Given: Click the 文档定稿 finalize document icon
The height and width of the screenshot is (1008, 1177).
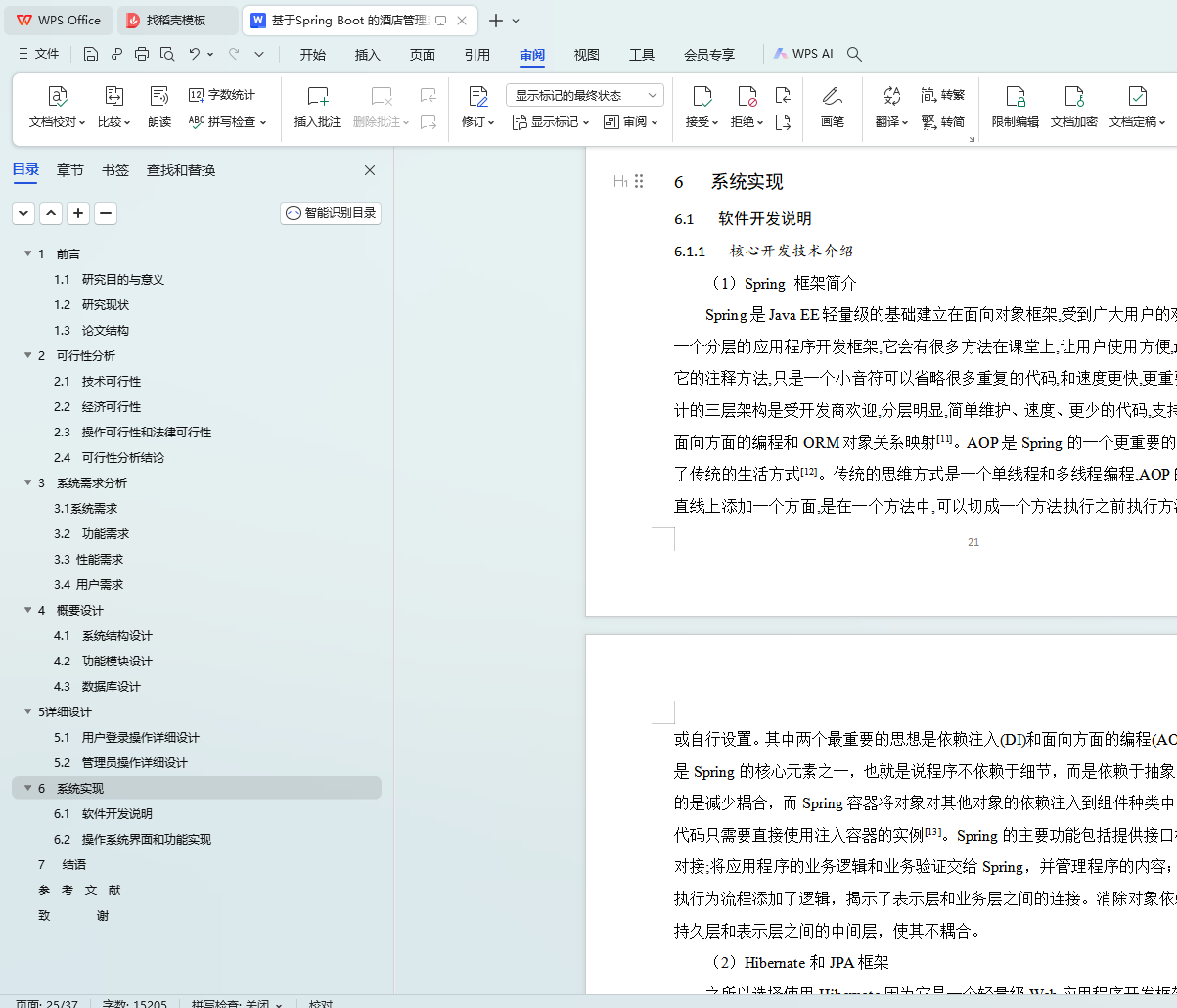Looking at the screenshot, I should [x=1137, y=96].
